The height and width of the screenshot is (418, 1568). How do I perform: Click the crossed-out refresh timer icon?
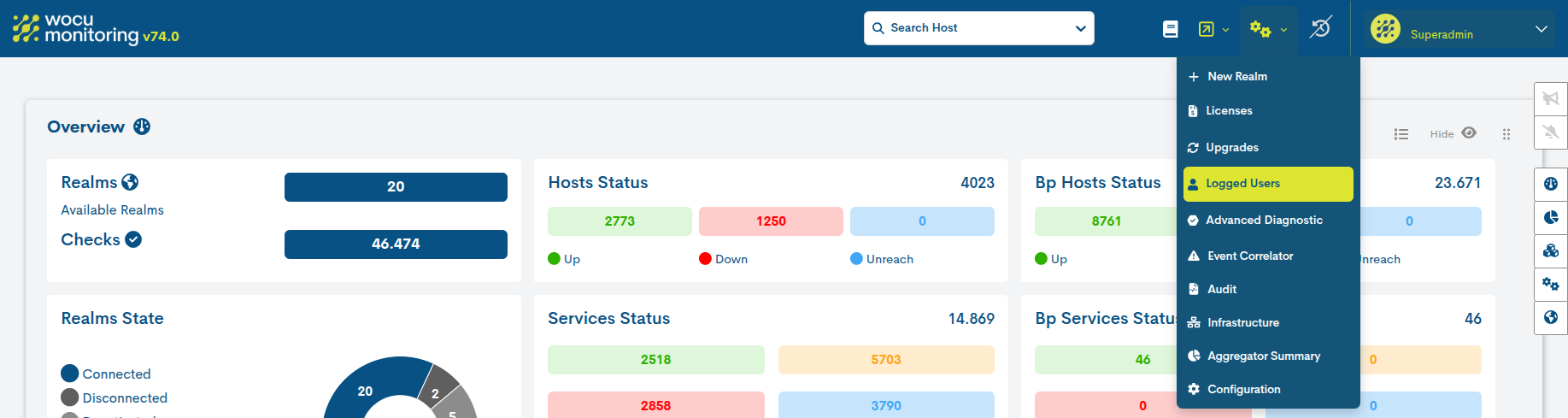[x=1321, y=28]
